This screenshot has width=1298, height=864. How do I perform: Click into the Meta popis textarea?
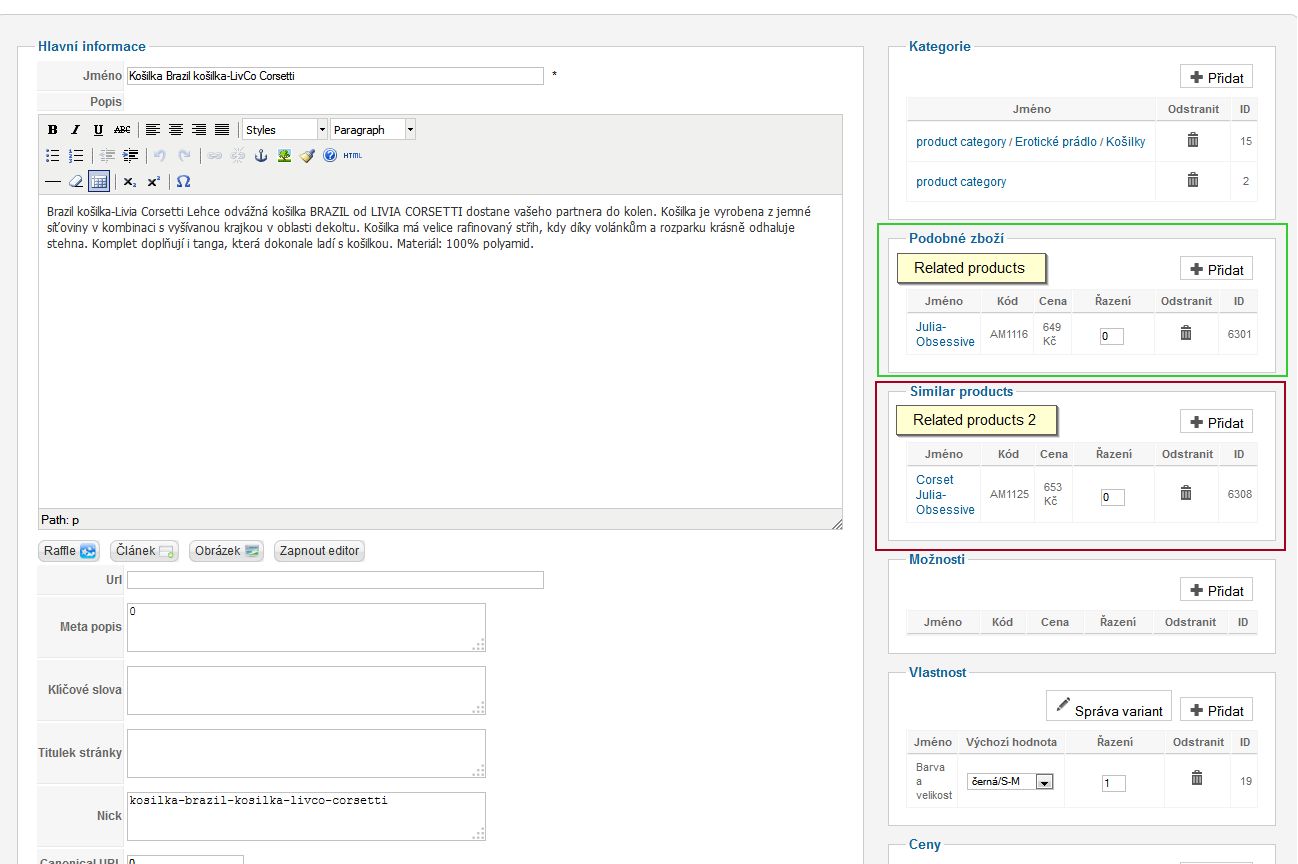(306, 627)
